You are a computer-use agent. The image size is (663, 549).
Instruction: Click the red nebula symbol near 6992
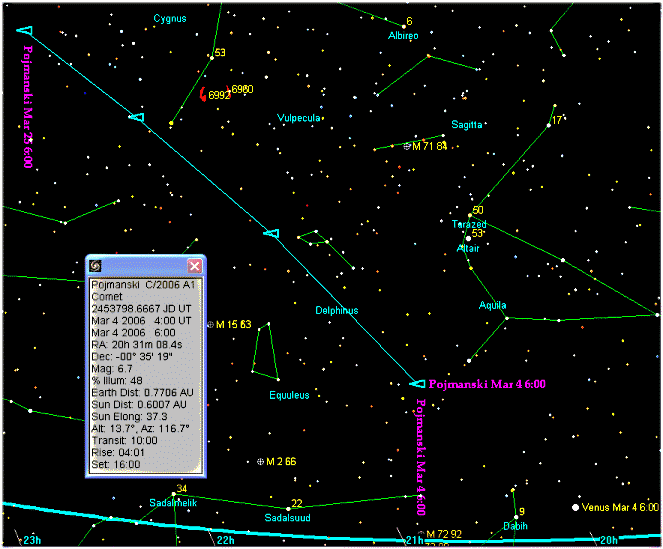coord(203,94)
